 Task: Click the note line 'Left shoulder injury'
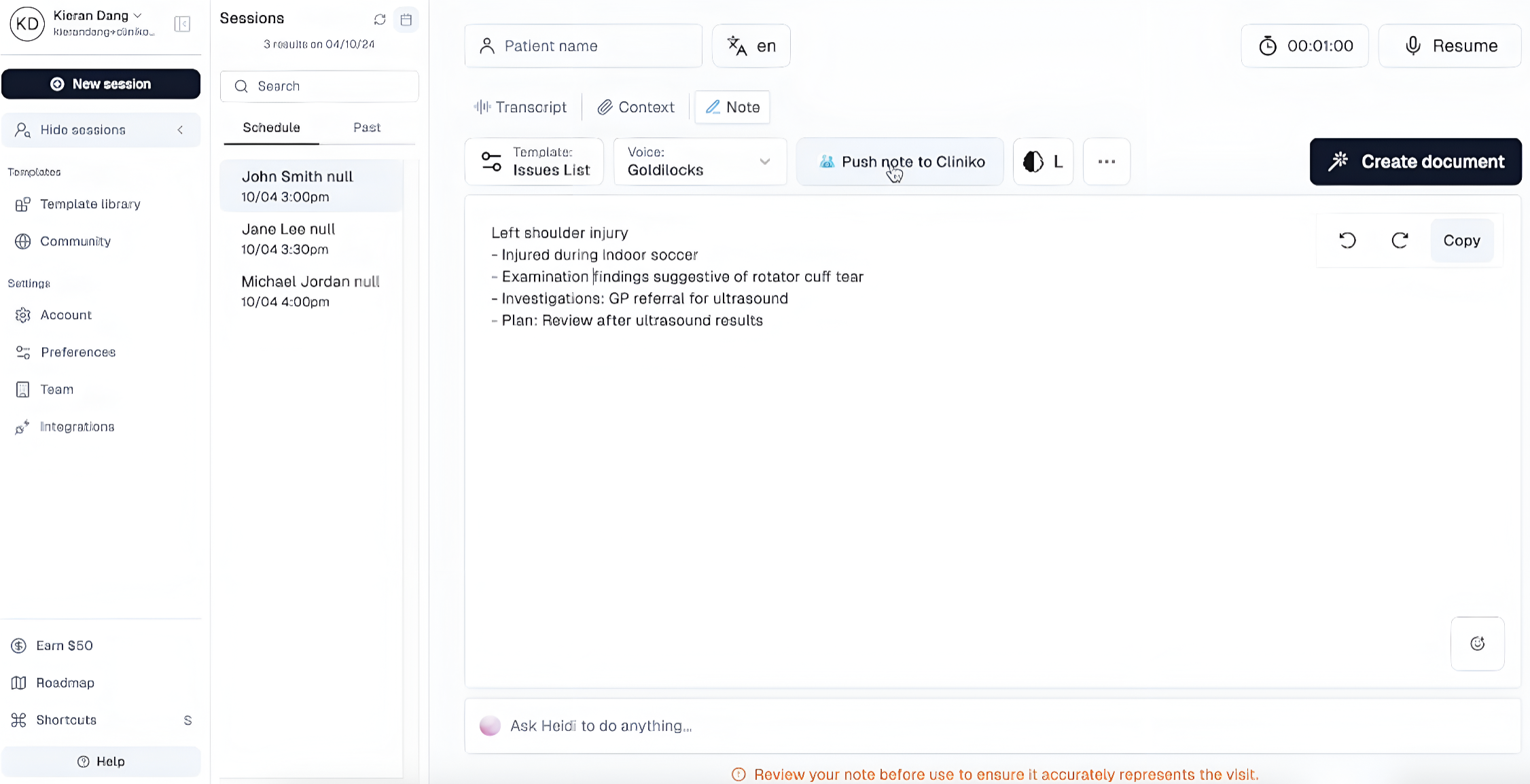[x=560, y=233]
